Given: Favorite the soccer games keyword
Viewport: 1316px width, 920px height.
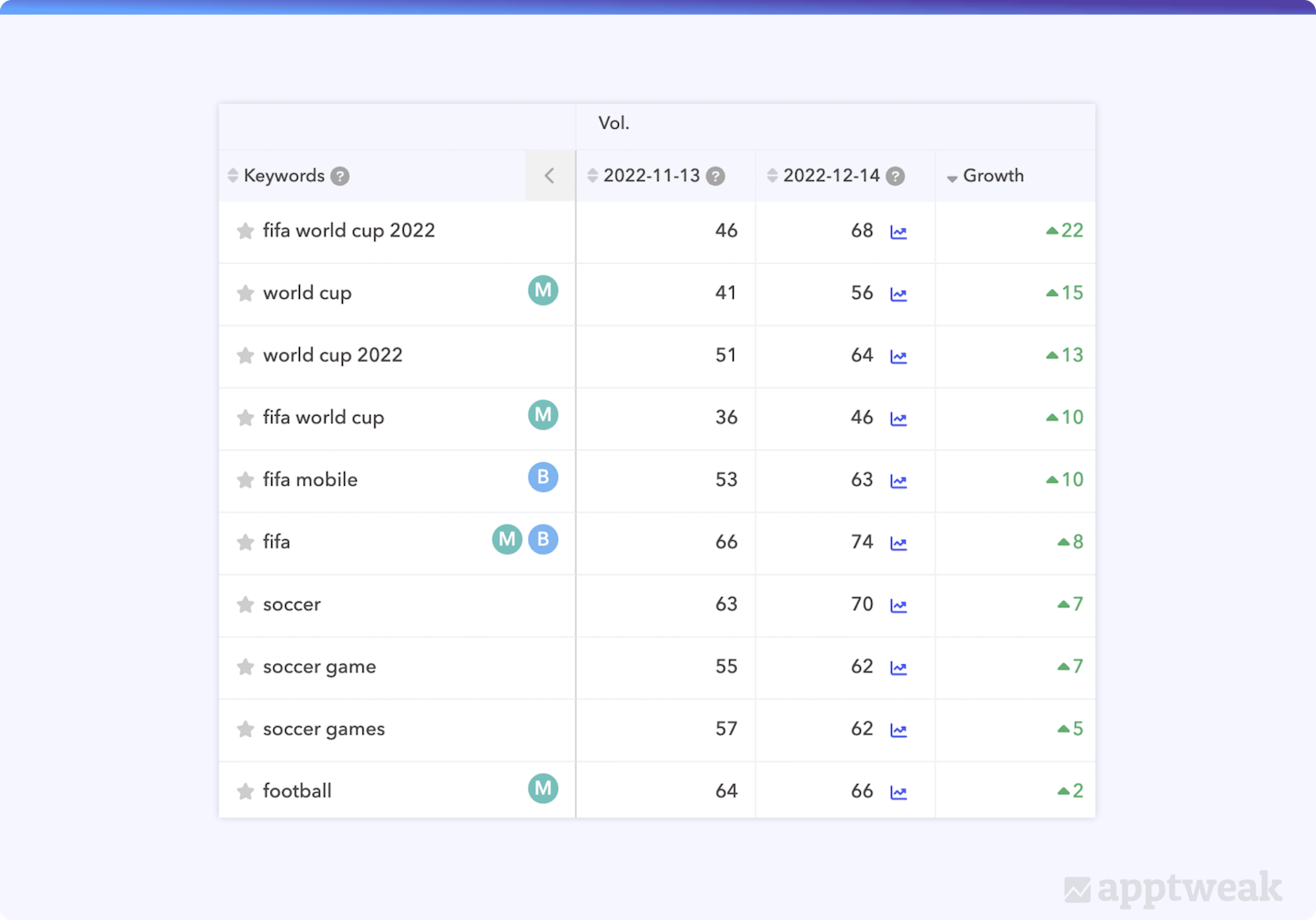Looking at the screenshot, I should (246, 730).
